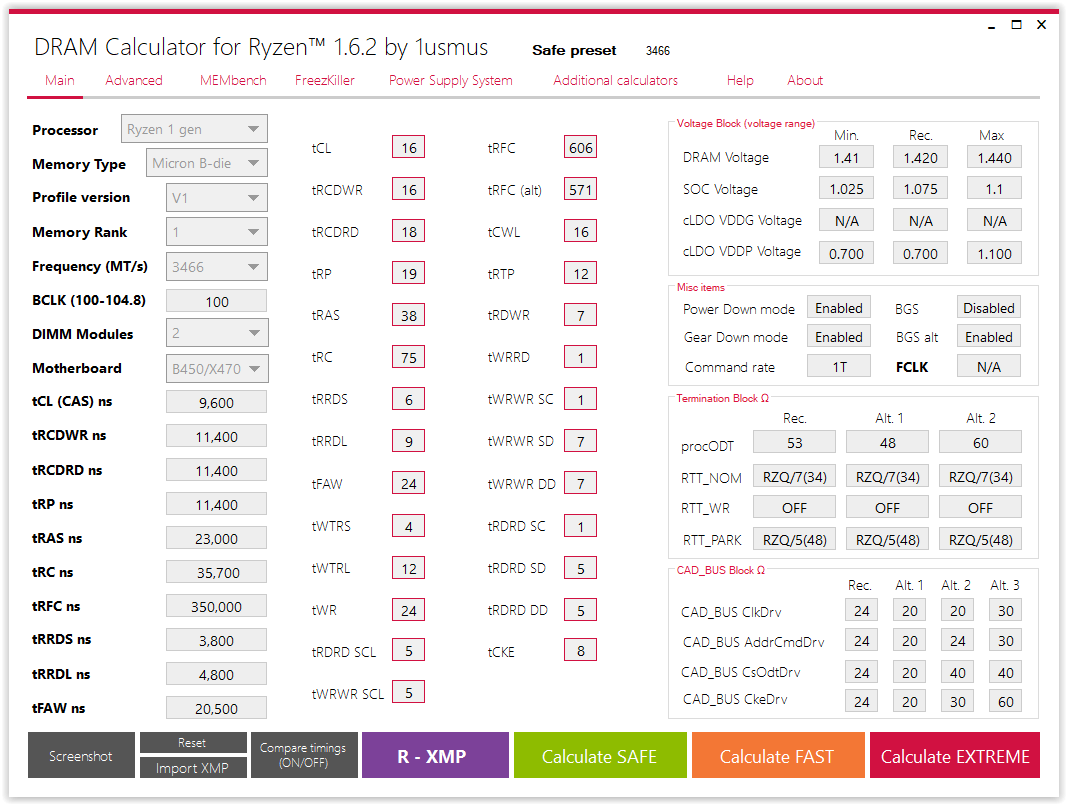The image size is (1067, 805).
Task: Maximize the DRAM Calculator window
Action: 1017,25
